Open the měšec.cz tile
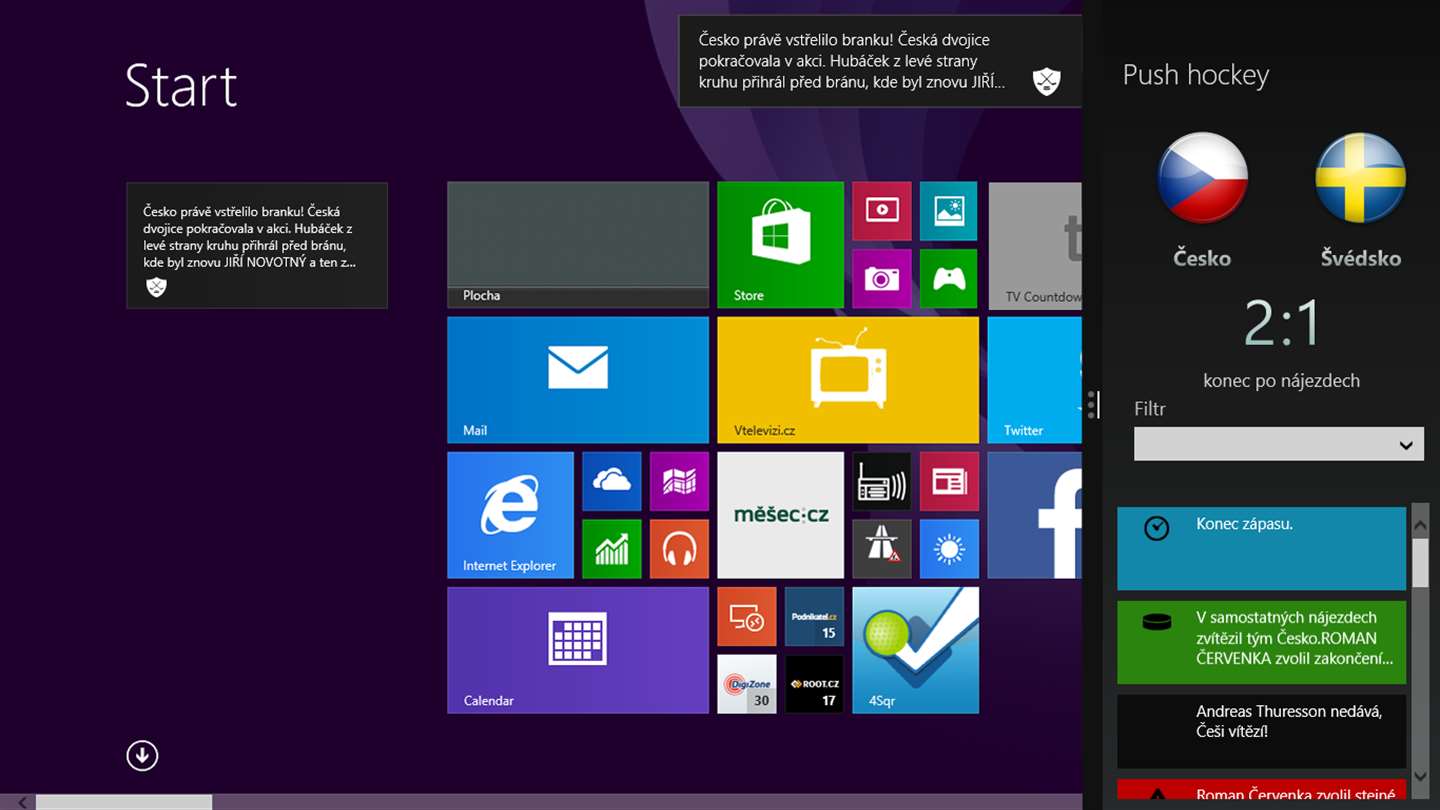This screenshot has width=1440, height=810. tap(780, 515)
